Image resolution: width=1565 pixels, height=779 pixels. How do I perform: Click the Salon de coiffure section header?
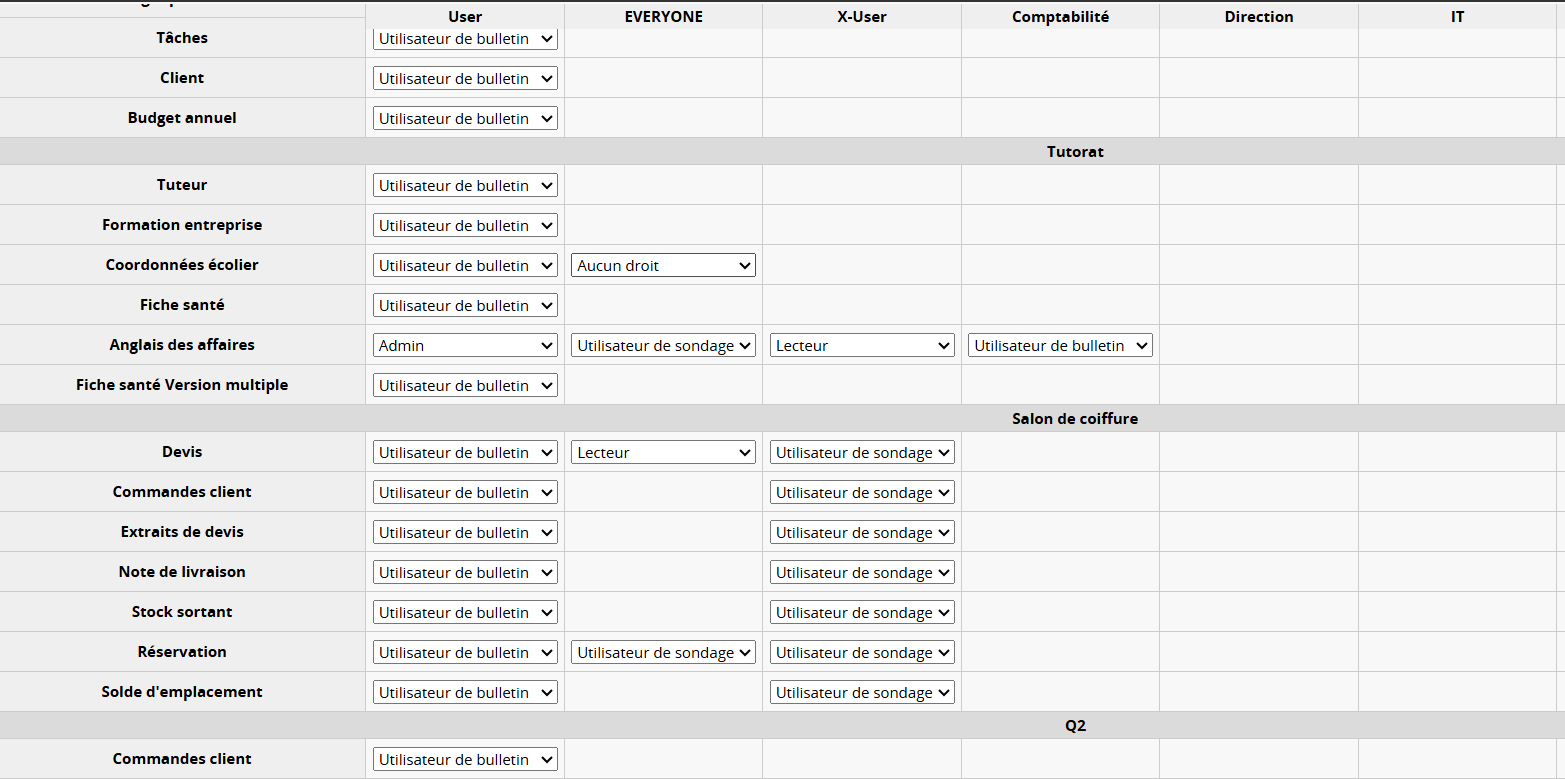1074,418
